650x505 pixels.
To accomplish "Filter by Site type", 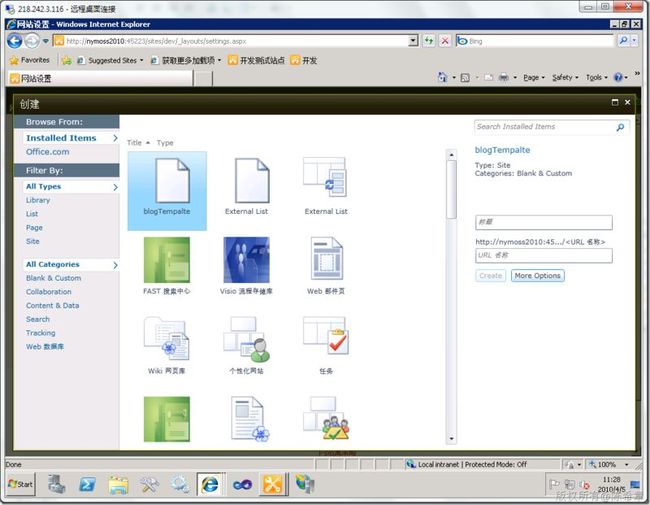I will point(32,241).
